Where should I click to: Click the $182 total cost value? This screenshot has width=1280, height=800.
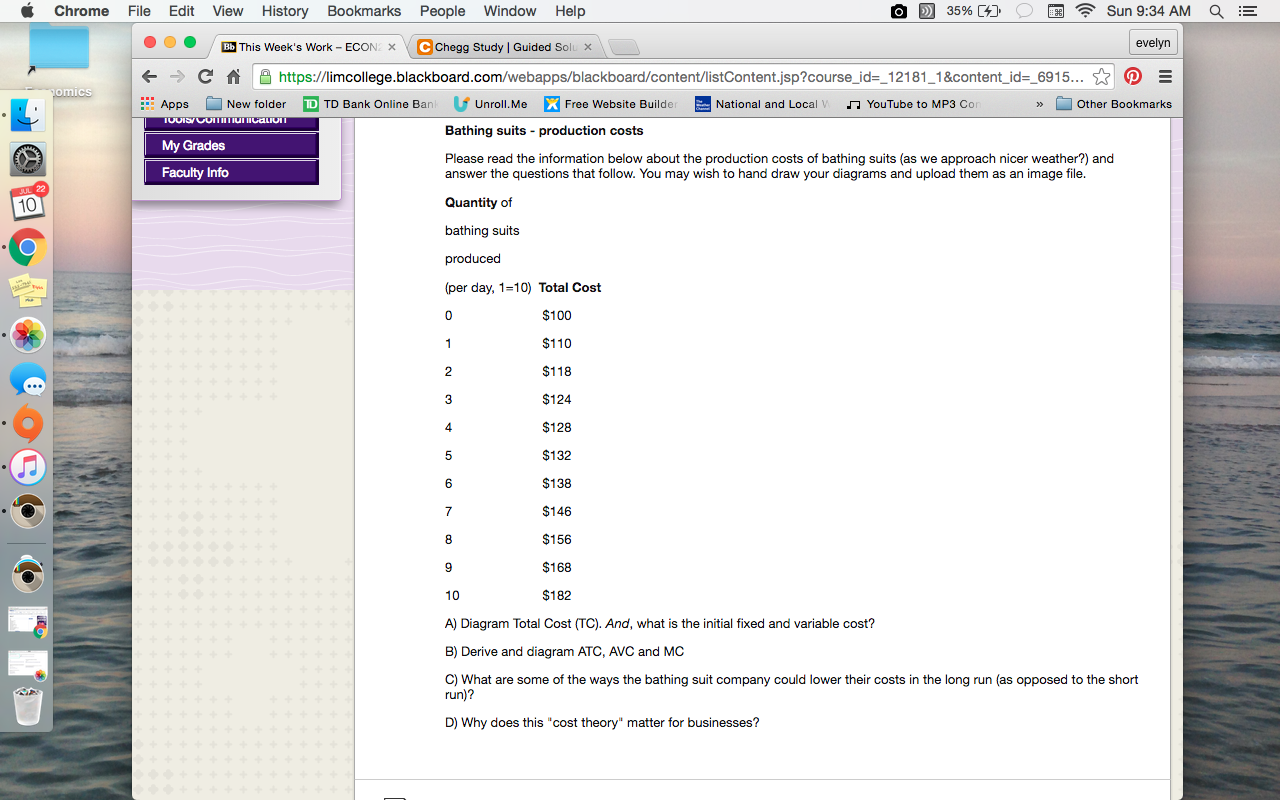(x=557, y=595)
